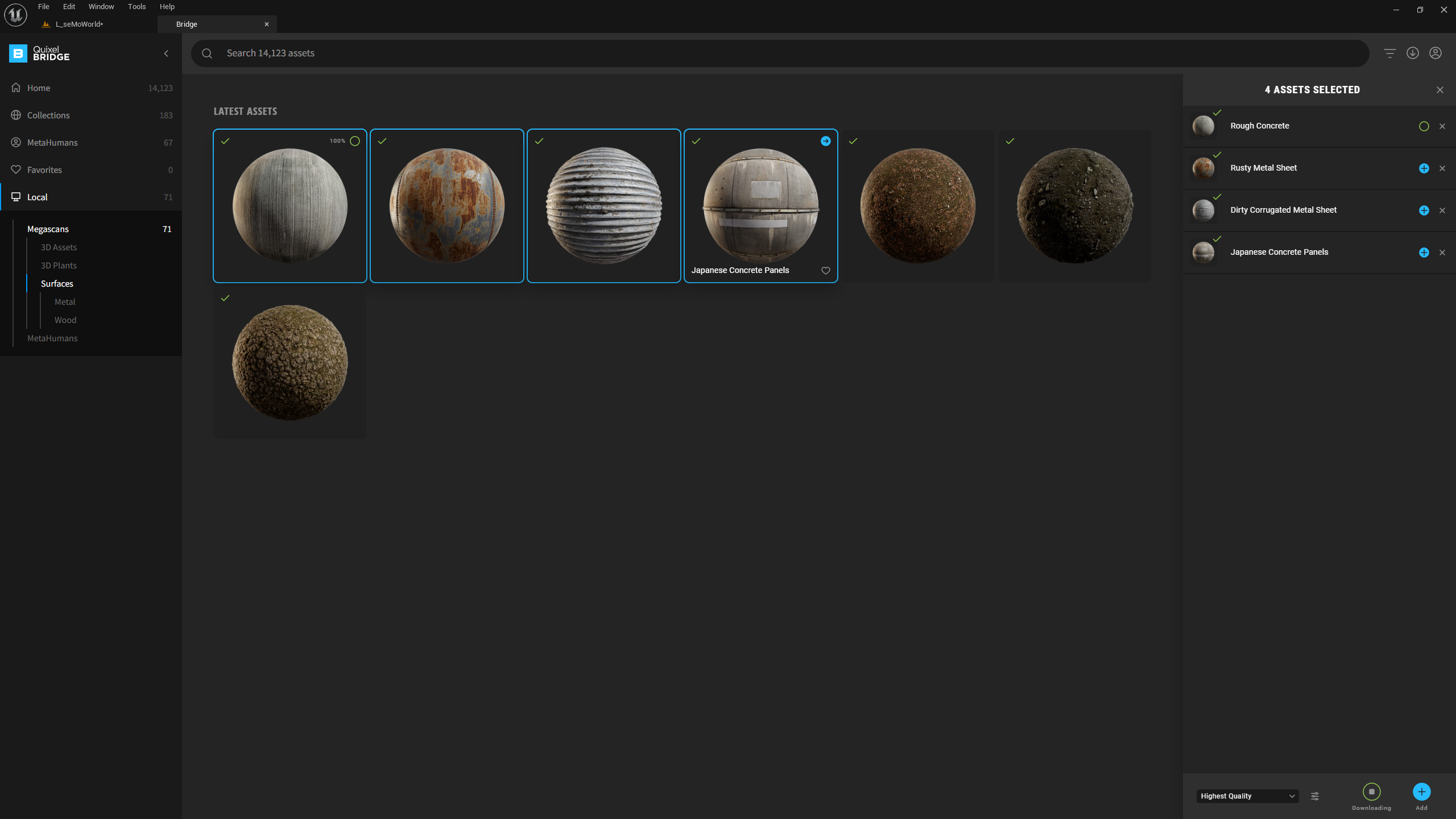Click the filter icon beside search bar
This screenshot has width=1456, height=819.
click(x=1389, y=53)
